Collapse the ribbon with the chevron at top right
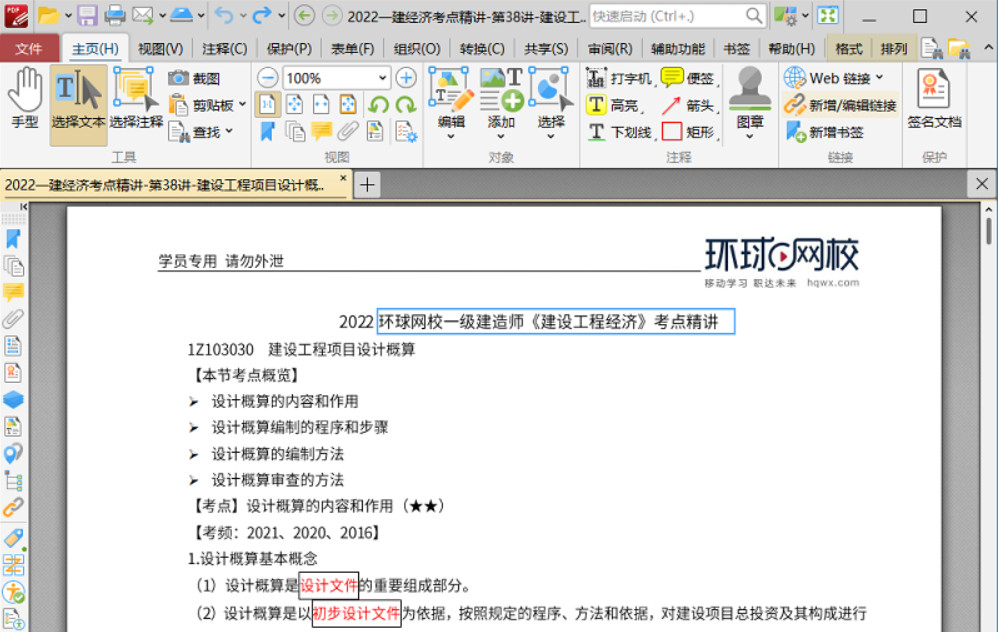The height and width of the screenshot is (632, 998). pos(988,48)
